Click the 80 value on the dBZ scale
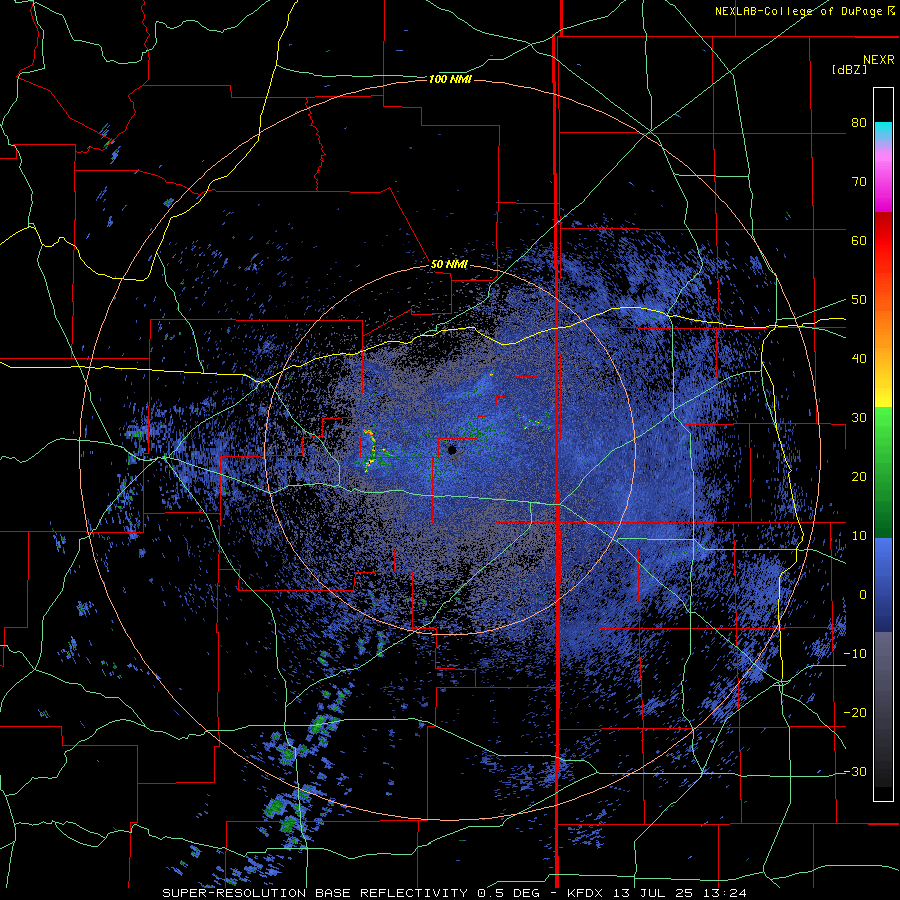 (859, 123)
